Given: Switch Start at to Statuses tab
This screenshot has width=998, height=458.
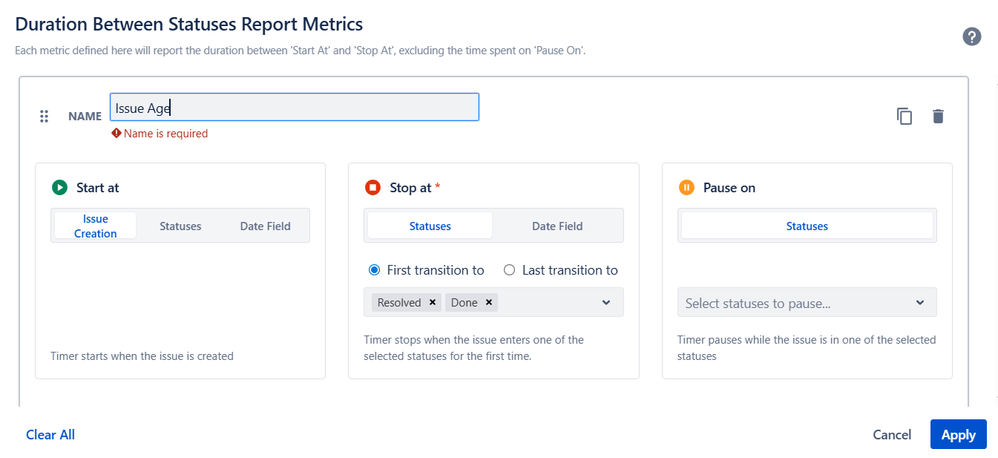Looking at the screenshot, I should click(x=180, y=226).
